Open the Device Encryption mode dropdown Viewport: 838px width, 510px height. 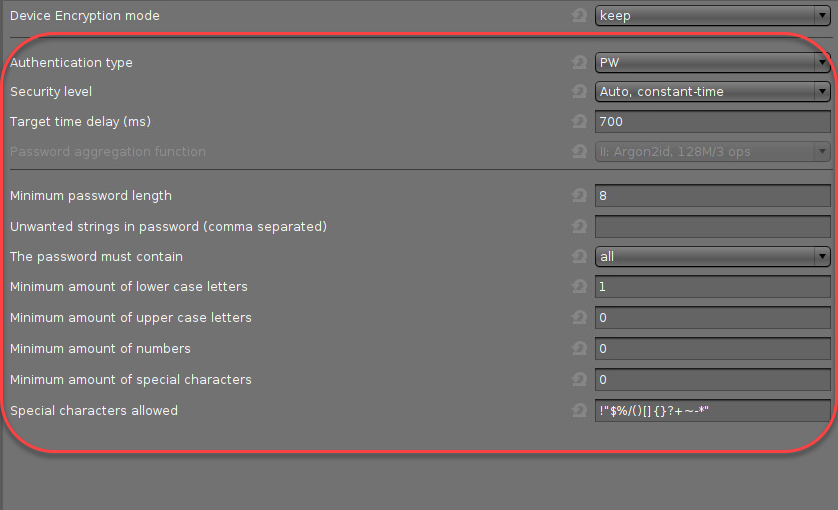[x=712, y=16]
